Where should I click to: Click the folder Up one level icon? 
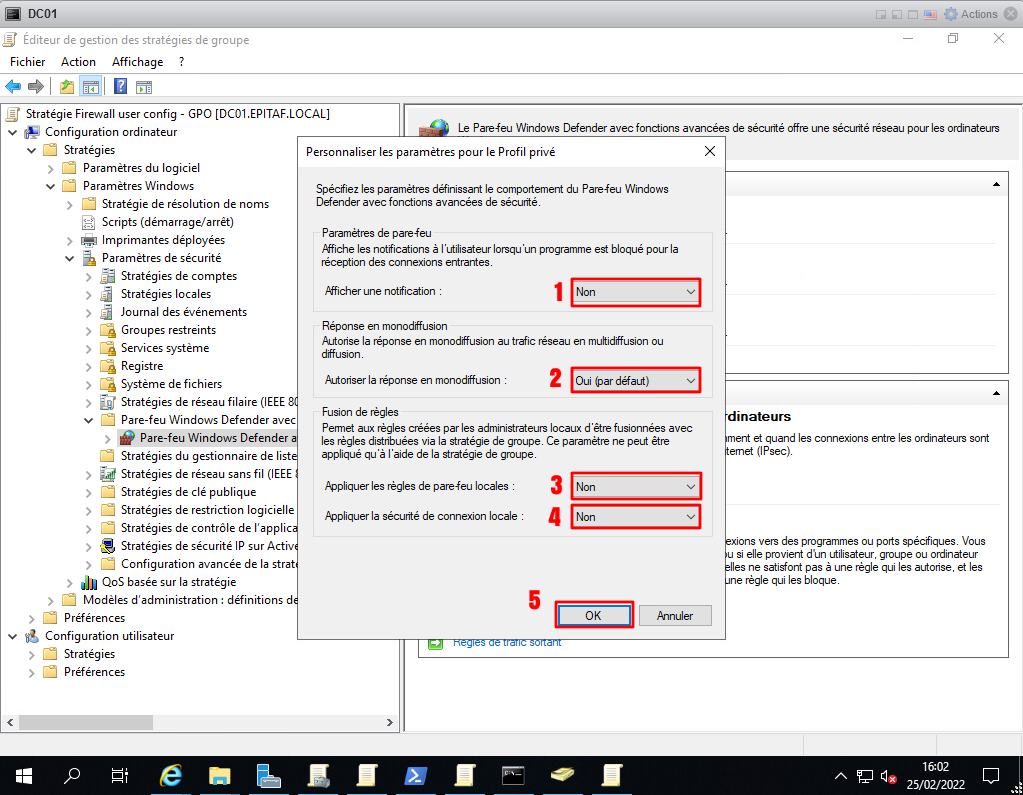pyautogui.click(x=66, y=86)
